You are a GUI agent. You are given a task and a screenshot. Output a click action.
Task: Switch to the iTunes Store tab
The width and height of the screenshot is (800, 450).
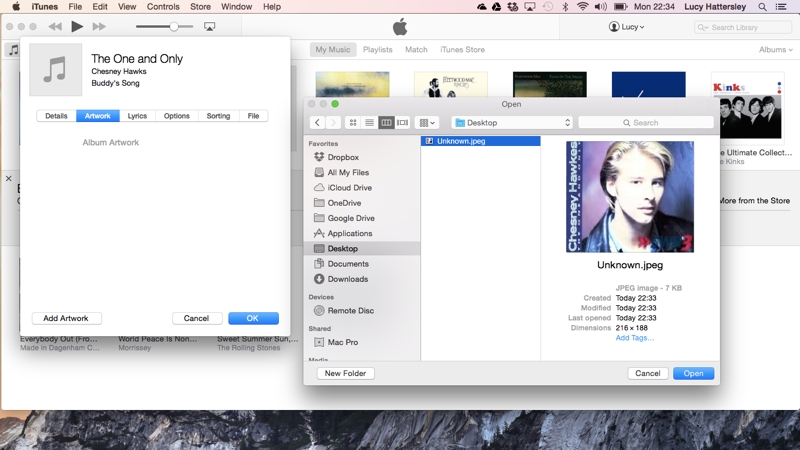462,49
